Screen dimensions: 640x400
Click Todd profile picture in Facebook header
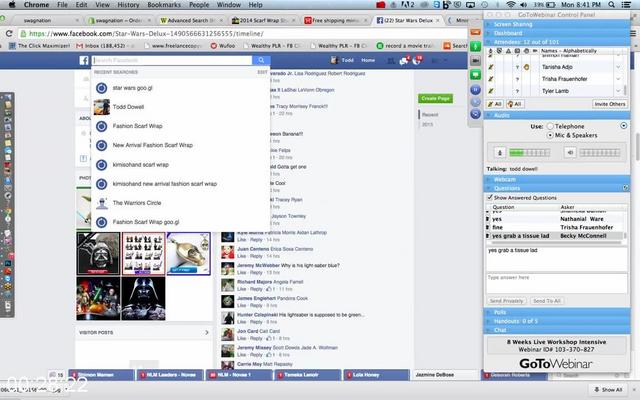[x=334, y=60]
